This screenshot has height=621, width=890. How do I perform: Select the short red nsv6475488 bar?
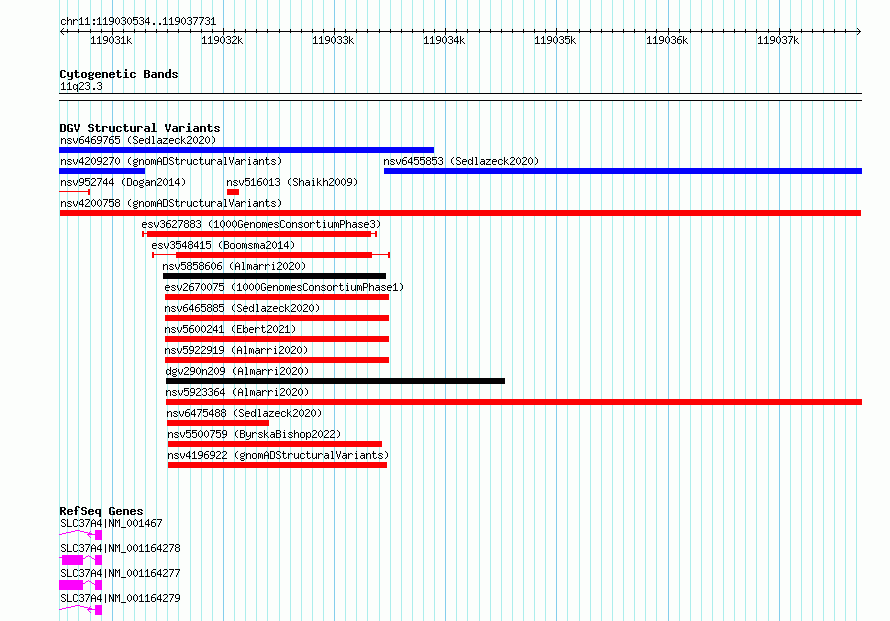point(218,423)
